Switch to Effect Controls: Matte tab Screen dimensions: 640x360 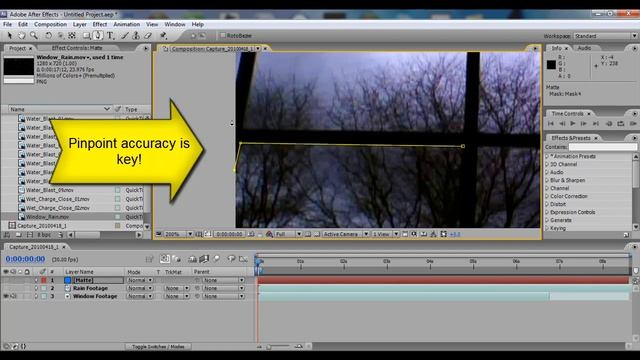[x=77, y=48]
